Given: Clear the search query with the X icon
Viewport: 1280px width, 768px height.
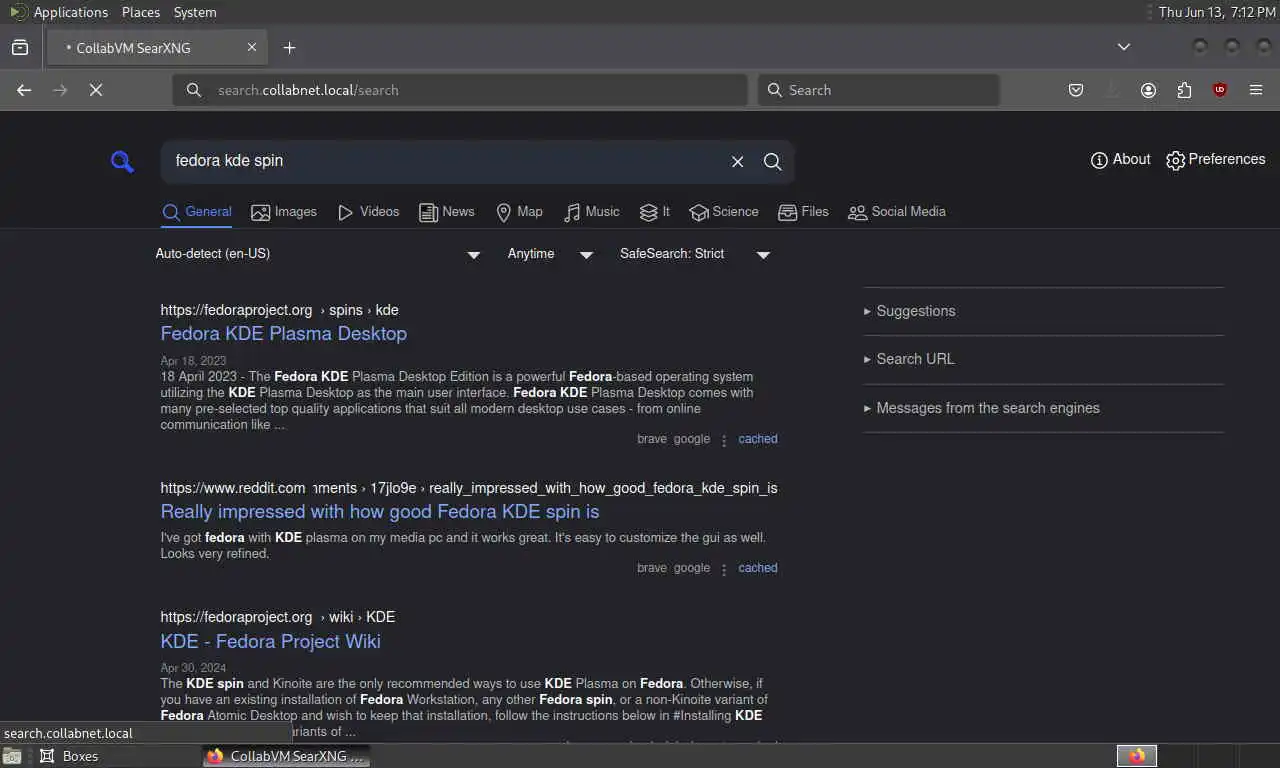Looking at the screenshot, I should click(x=737, y=162).
